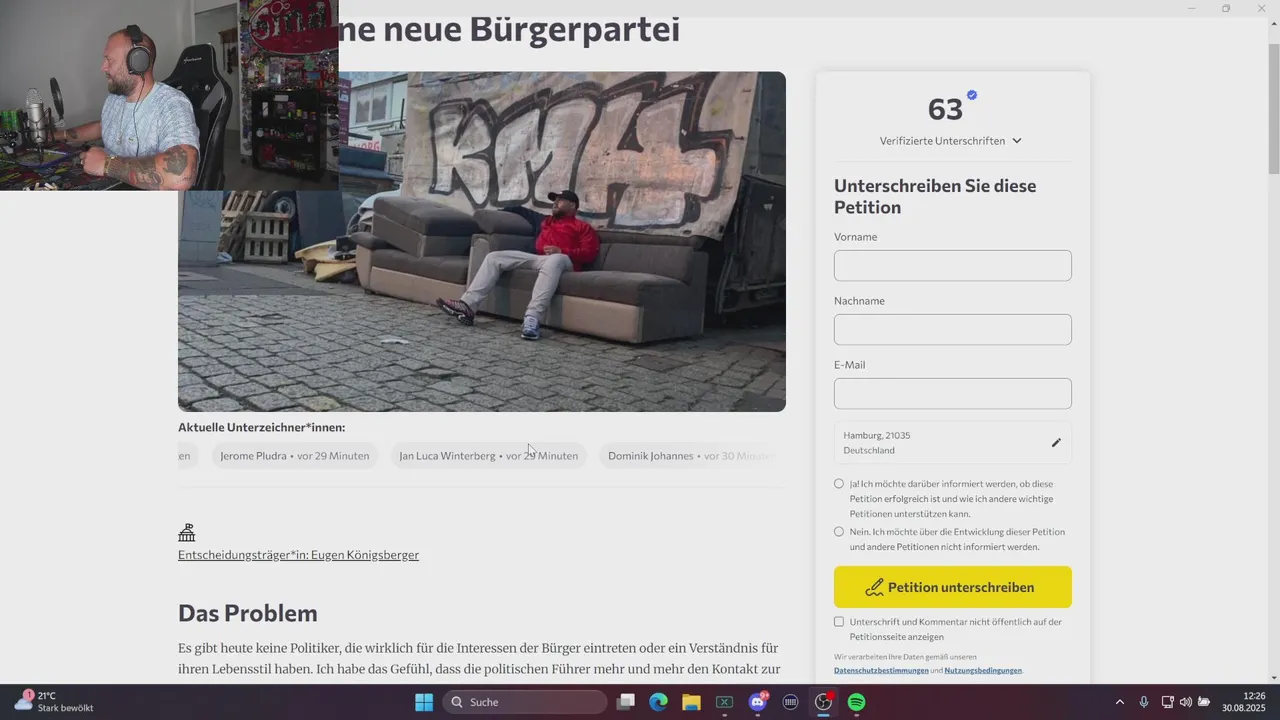Click into the Vorname input field

pyautogui.click(x=952, y=266)
